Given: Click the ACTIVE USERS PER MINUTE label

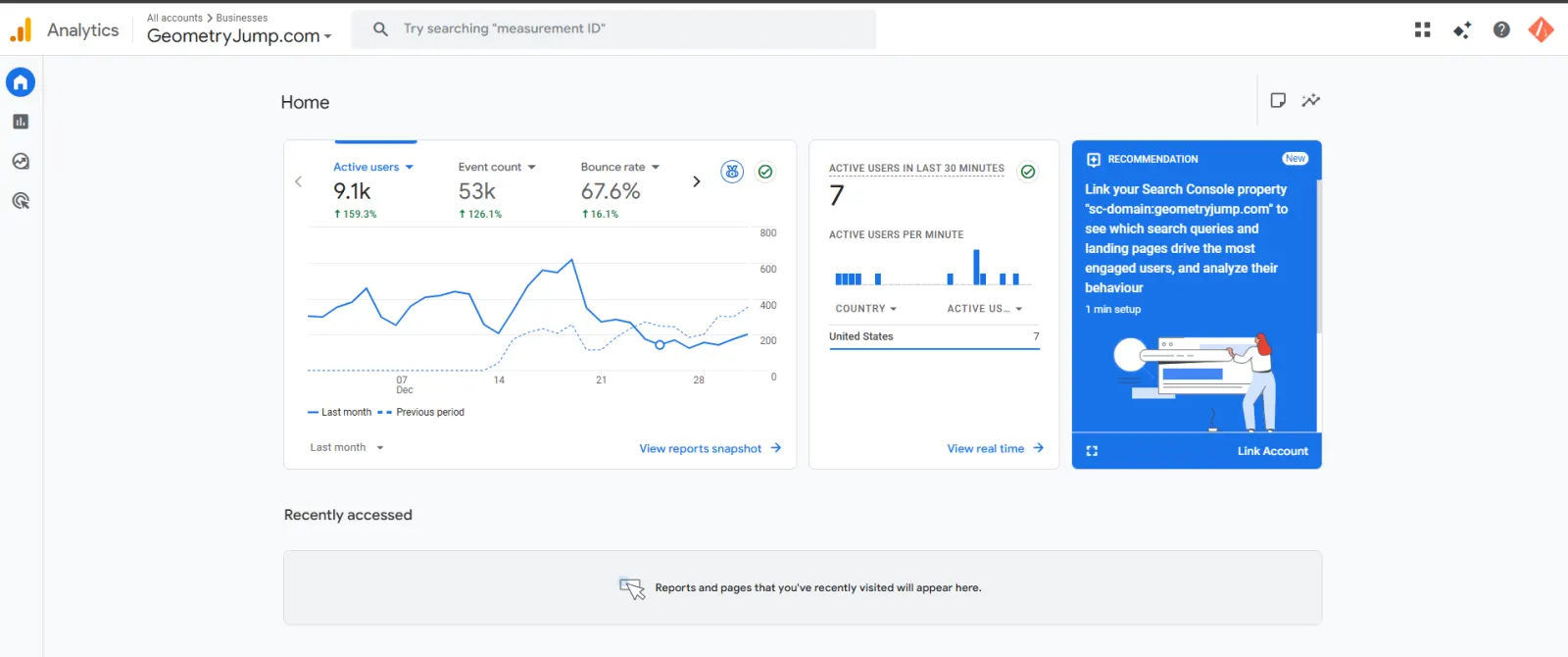Looking at the screenshot, I should click(896, 235).
